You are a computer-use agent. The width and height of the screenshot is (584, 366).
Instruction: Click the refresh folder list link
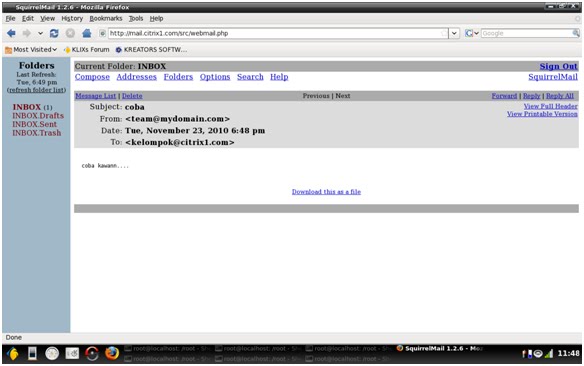pos(36,90)
